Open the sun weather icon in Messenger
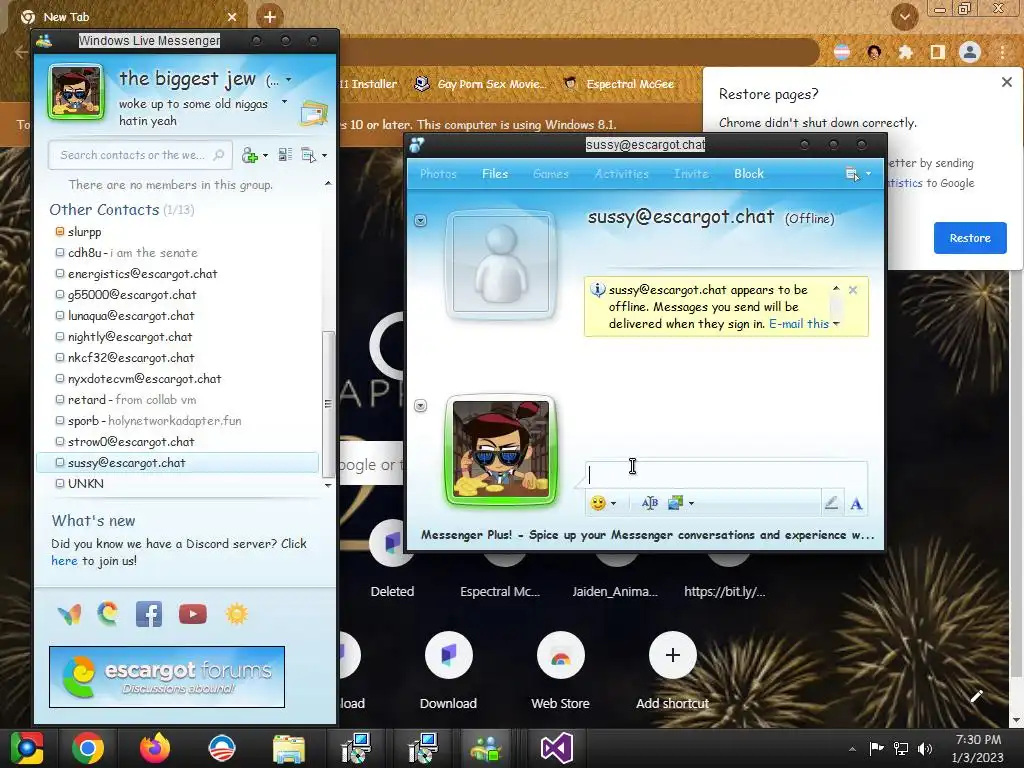 coord(236,614)
